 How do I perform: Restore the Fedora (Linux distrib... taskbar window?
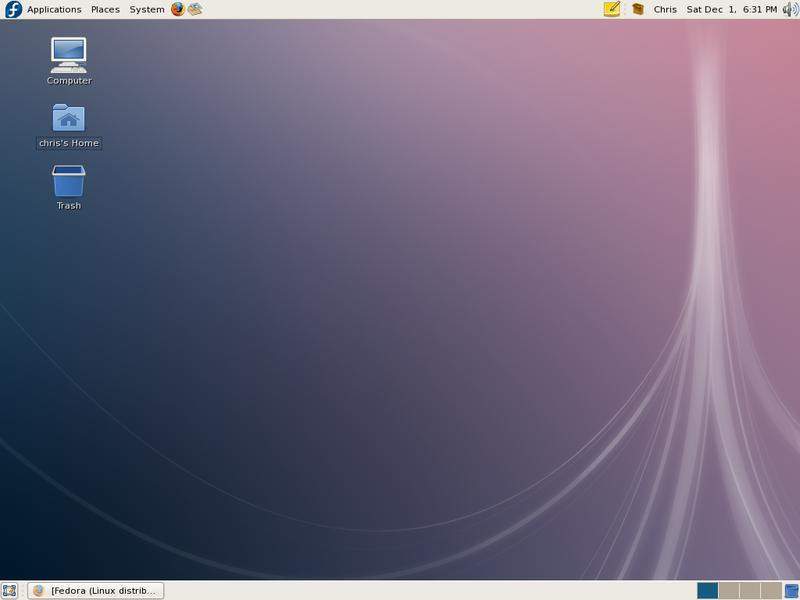96,590
